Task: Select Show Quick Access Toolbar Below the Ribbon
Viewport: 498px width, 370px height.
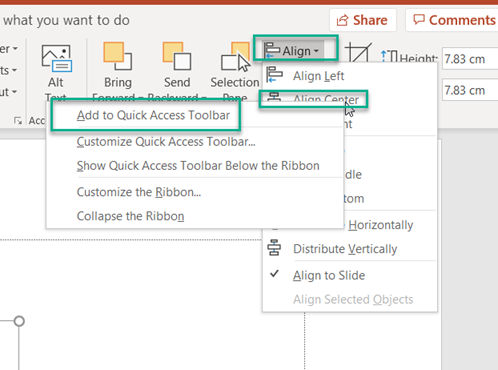Action: 195,166
